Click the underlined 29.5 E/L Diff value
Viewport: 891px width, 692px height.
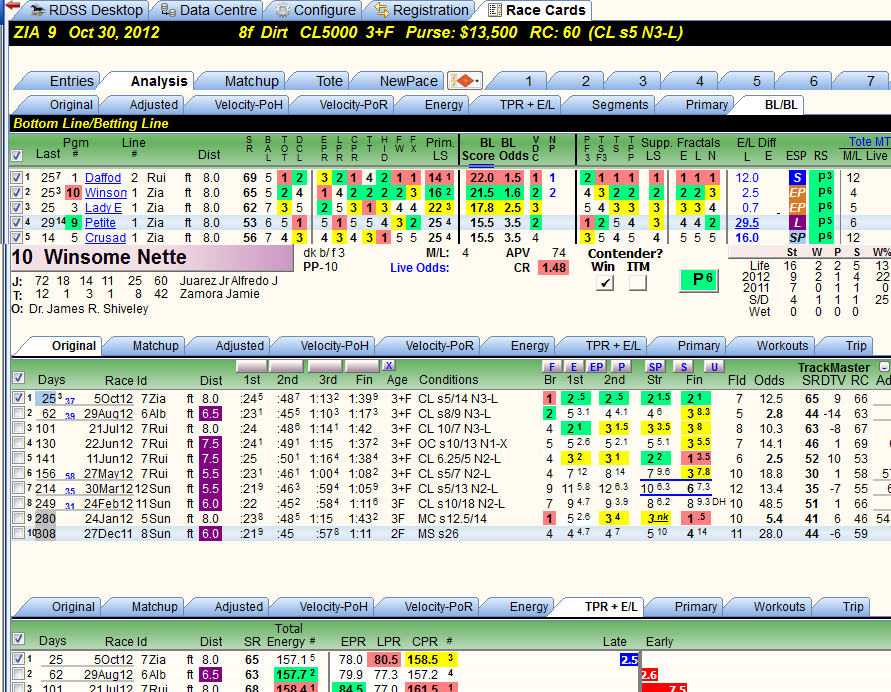tap(747, 223)
